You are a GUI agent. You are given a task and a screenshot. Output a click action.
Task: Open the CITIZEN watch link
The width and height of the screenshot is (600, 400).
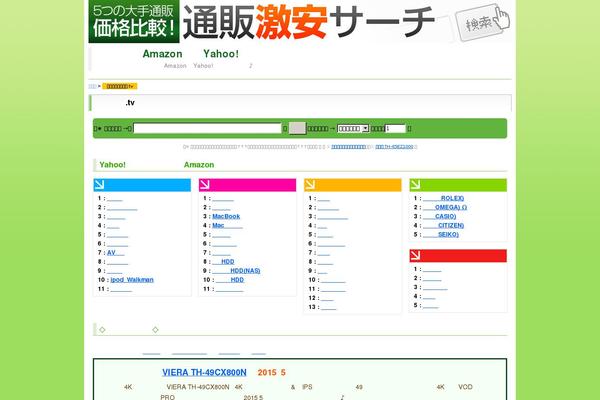[443, 225]
